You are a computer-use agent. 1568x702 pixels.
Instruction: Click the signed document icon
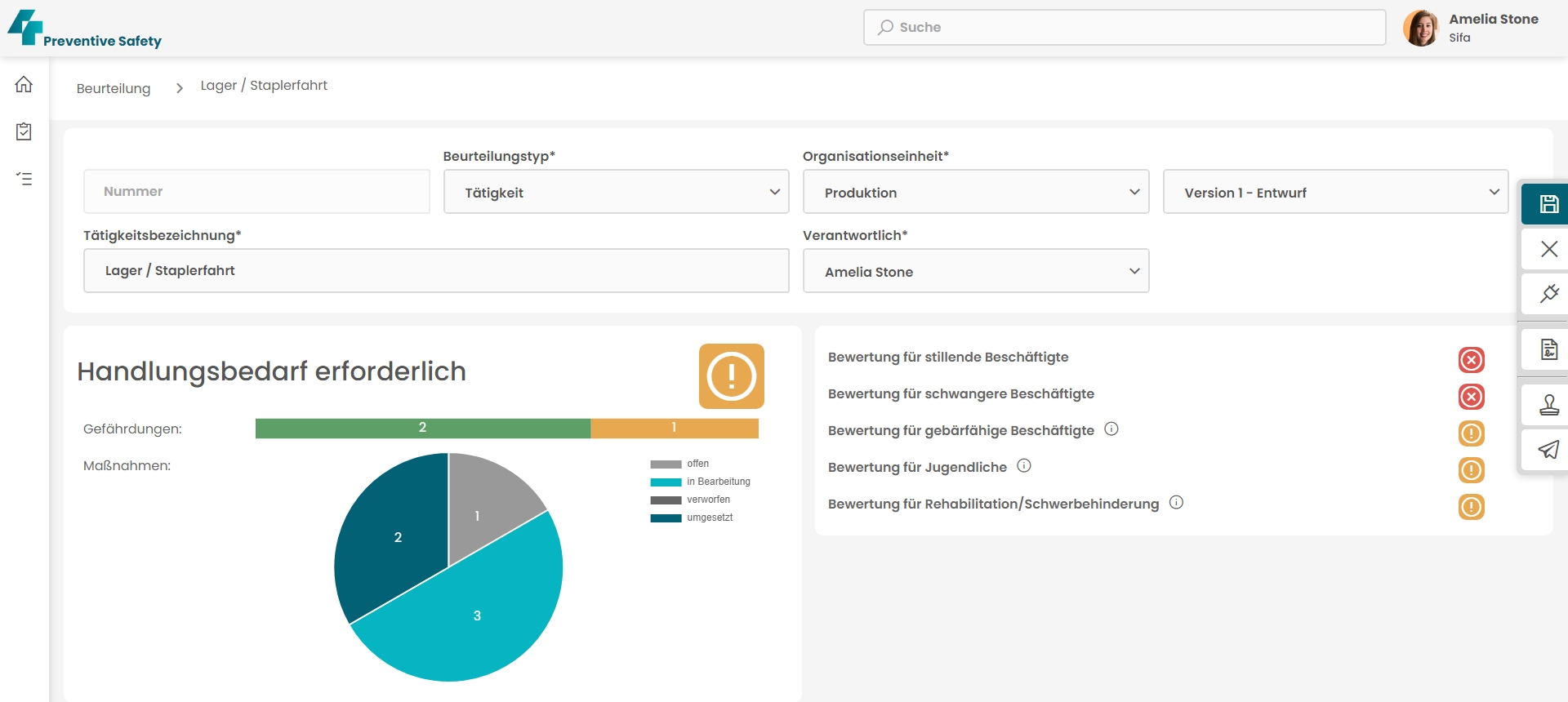pos(1548,349)
